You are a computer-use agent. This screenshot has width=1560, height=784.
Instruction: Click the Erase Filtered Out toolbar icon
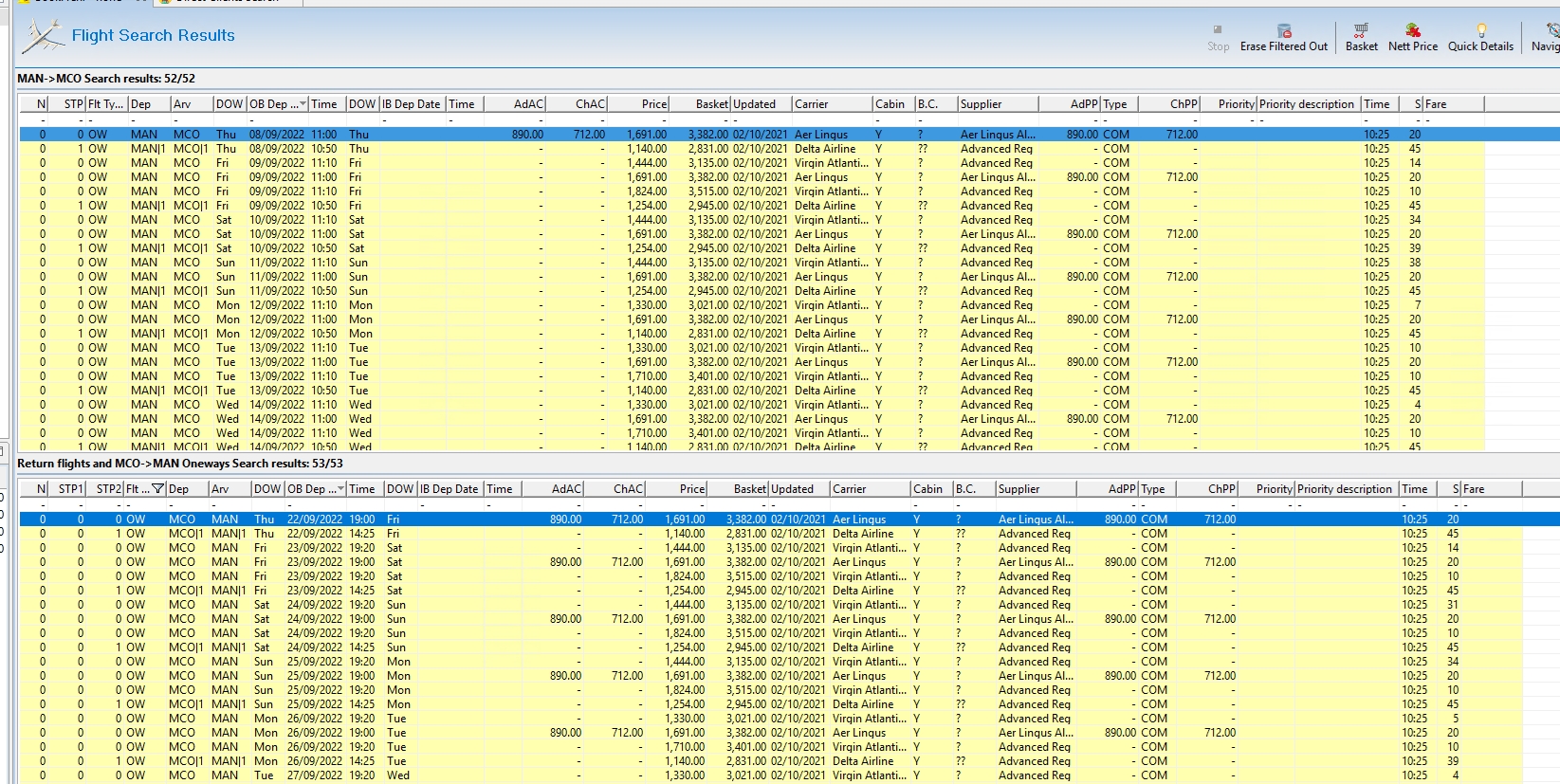click(x=1284, y=31)
